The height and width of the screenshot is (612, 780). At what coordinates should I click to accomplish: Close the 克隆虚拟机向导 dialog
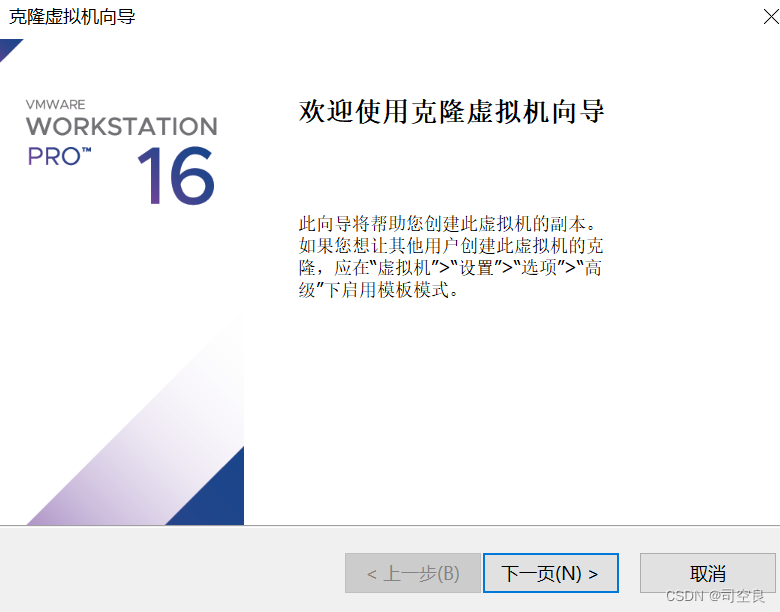coord(771,17)
